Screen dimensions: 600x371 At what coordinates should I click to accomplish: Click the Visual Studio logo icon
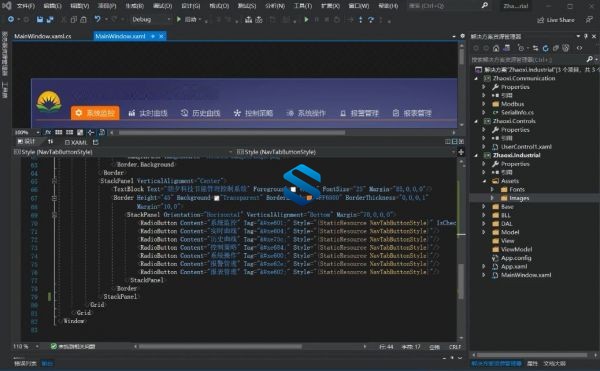point(7,5)
